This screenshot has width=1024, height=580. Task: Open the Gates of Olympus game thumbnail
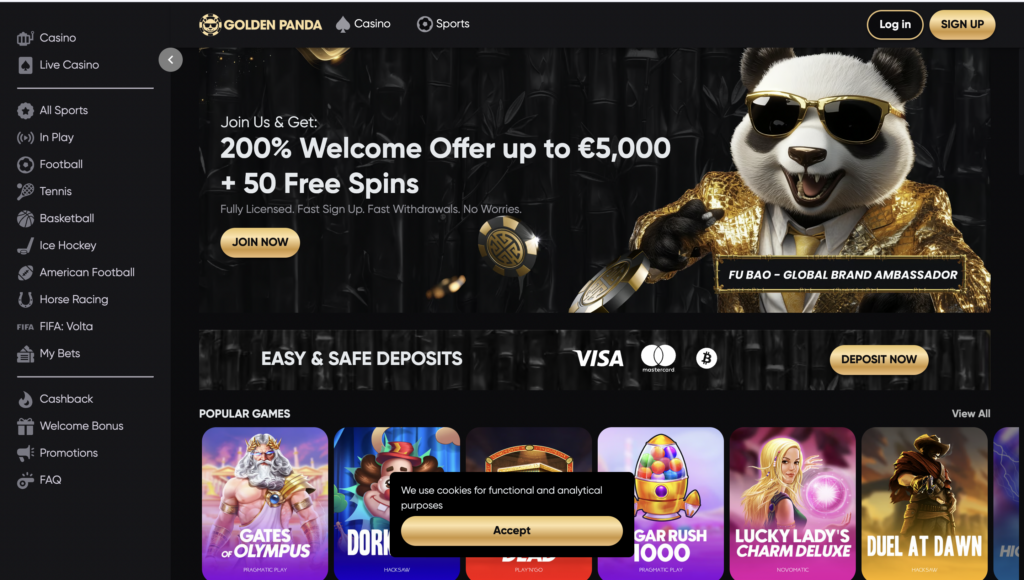(x=264, y=503)
